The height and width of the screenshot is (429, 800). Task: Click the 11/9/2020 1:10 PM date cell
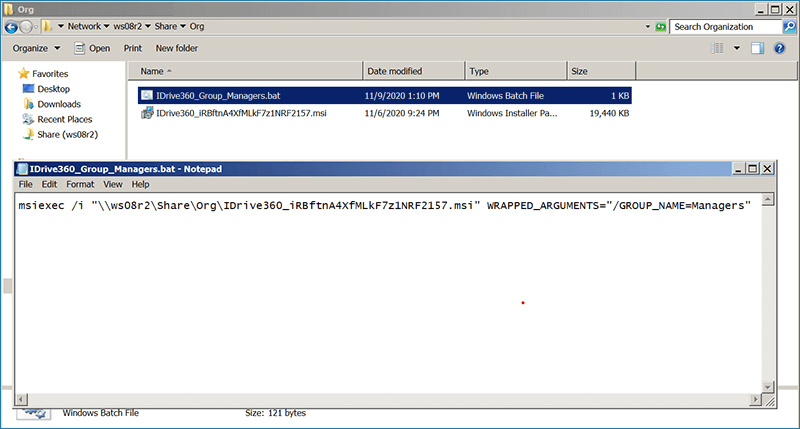click(x=402, y=95)
